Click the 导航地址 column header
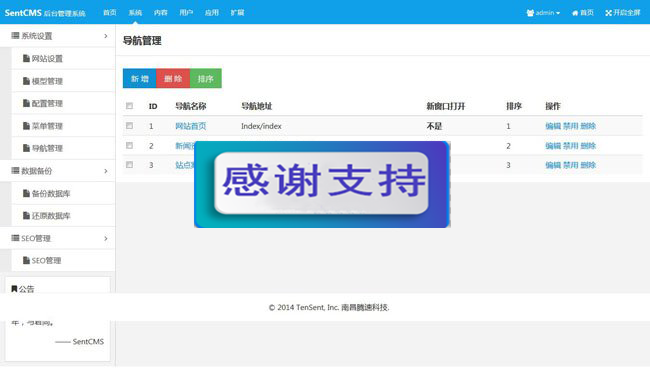The image size is (650, 391). point(257,106)
